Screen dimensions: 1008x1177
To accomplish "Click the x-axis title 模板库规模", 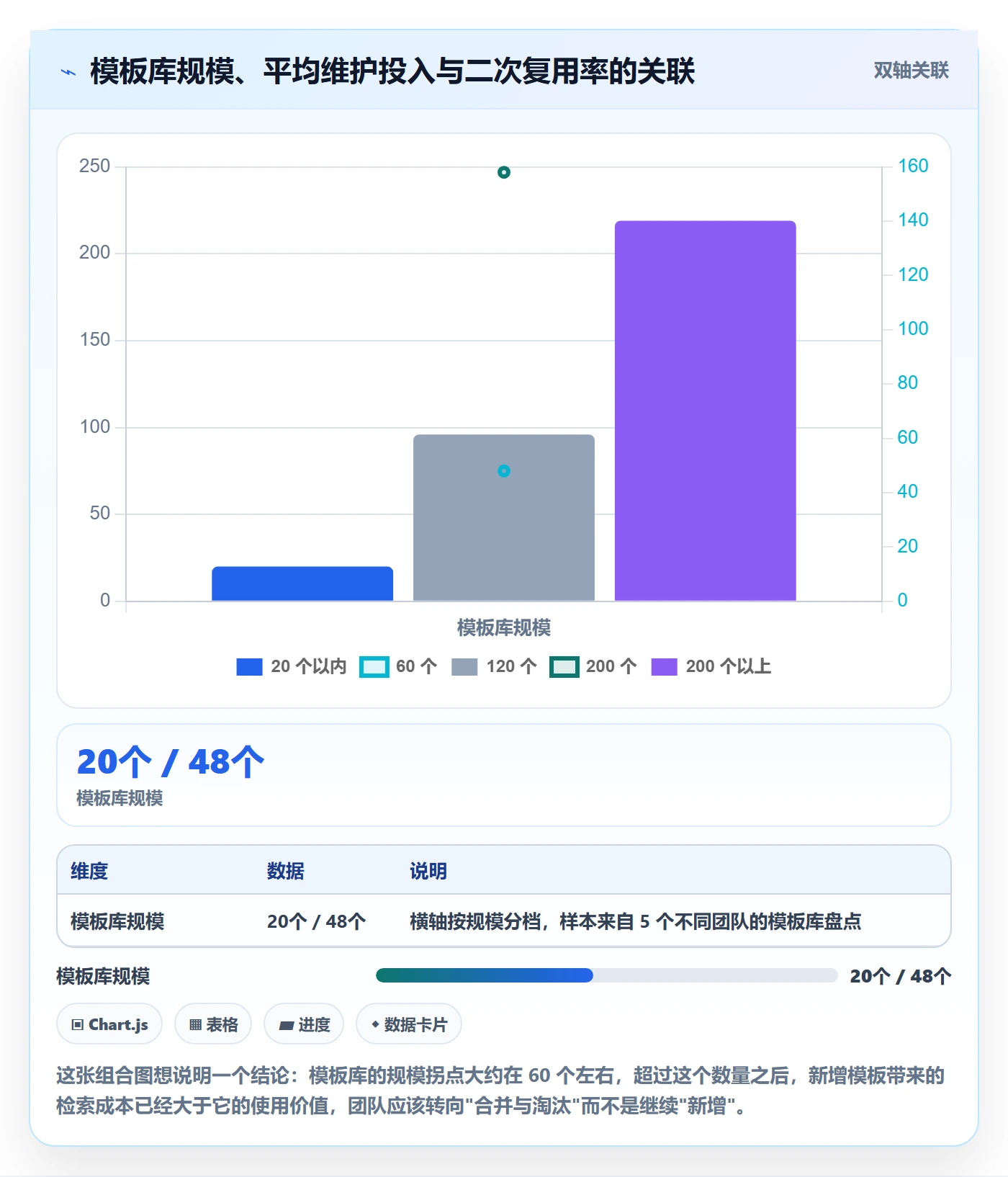I will point(504,628).
